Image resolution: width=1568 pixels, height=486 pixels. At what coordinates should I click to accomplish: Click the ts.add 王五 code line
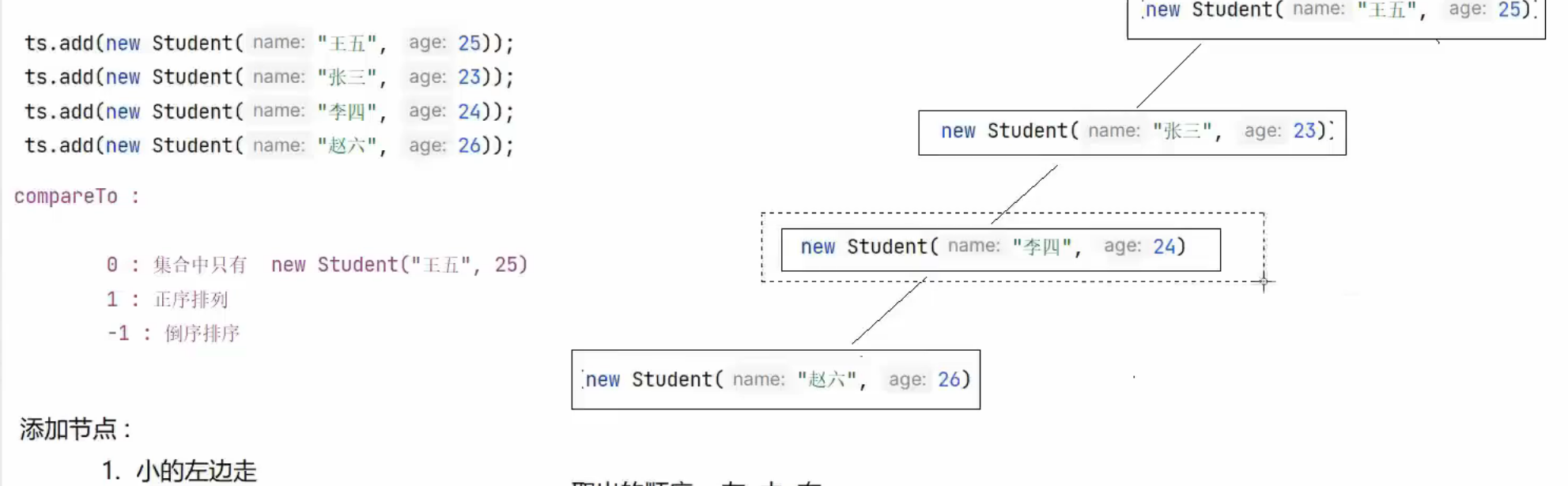pyautogui.click(x=269, y=43)
